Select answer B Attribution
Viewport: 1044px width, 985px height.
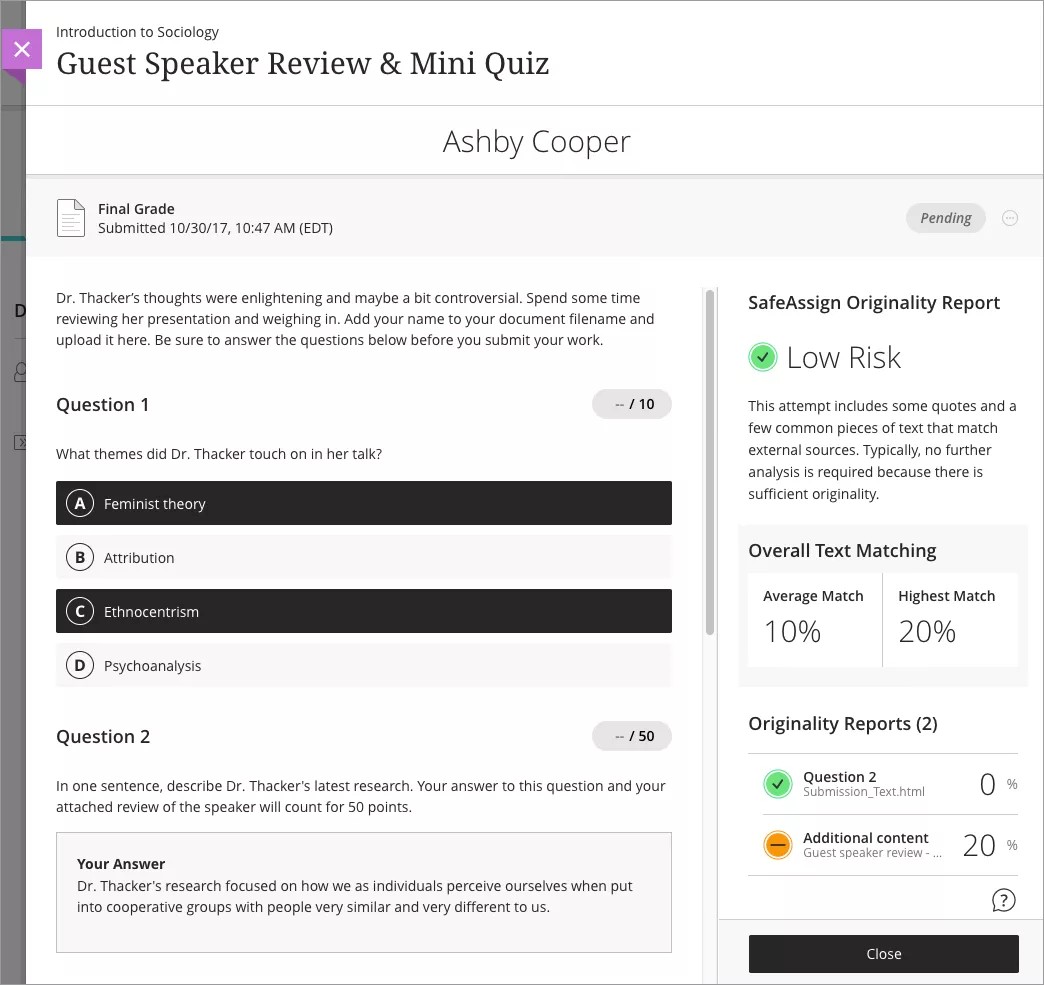tap(364, 558)
